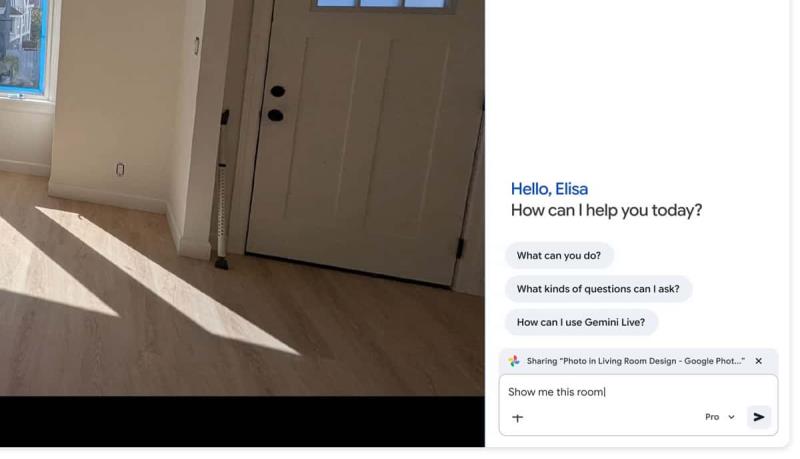Click the lower door knob hole
Image resolution: width=800 pixels, height=459 pixels.
coord(276,115)
